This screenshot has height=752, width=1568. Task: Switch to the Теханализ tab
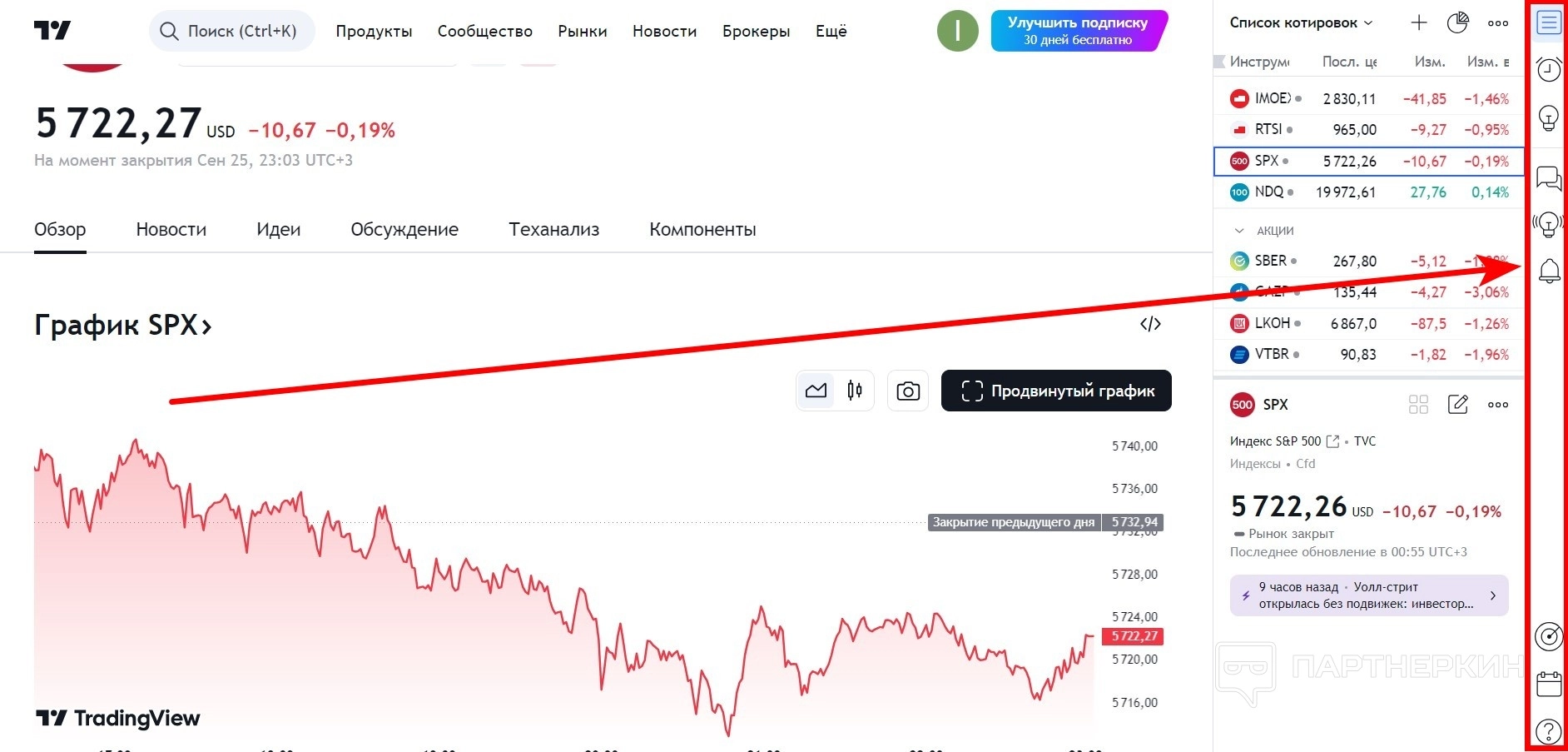pyautogui.click(x=554, y=230)
